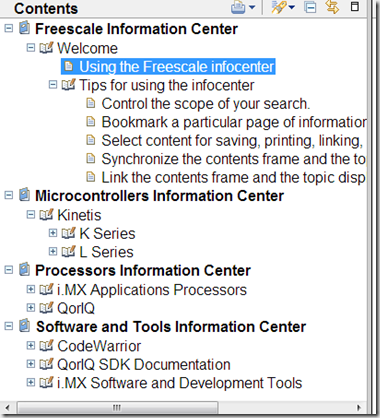This screenshot has width=380, height=418.
Task: Select i.MX Applications Processors entry
Action: point(152,290)
